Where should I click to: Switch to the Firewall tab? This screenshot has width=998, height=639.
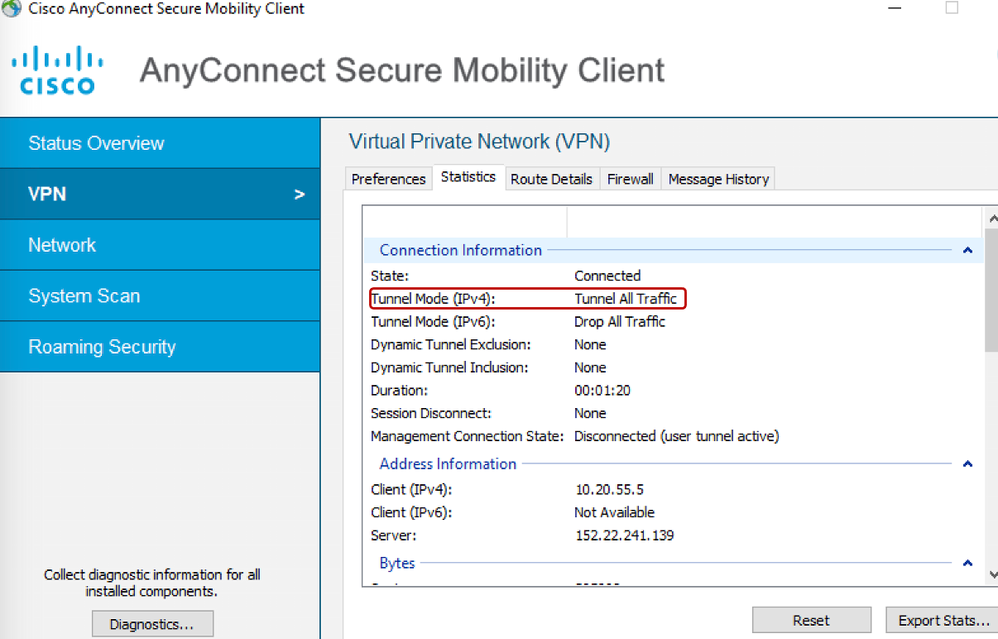click(x=630, y=179)
